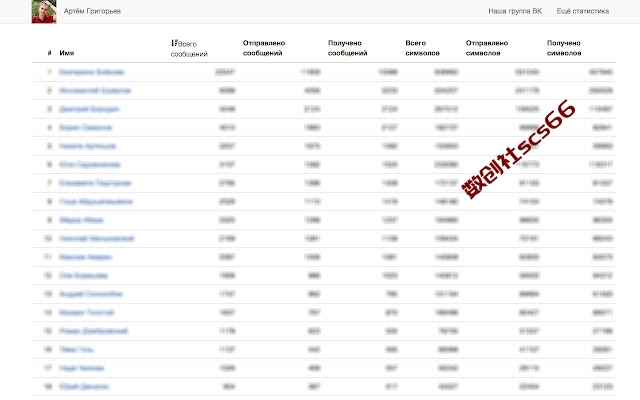
Task: Open the blurred name link in row 10
Action: [96, 238]
